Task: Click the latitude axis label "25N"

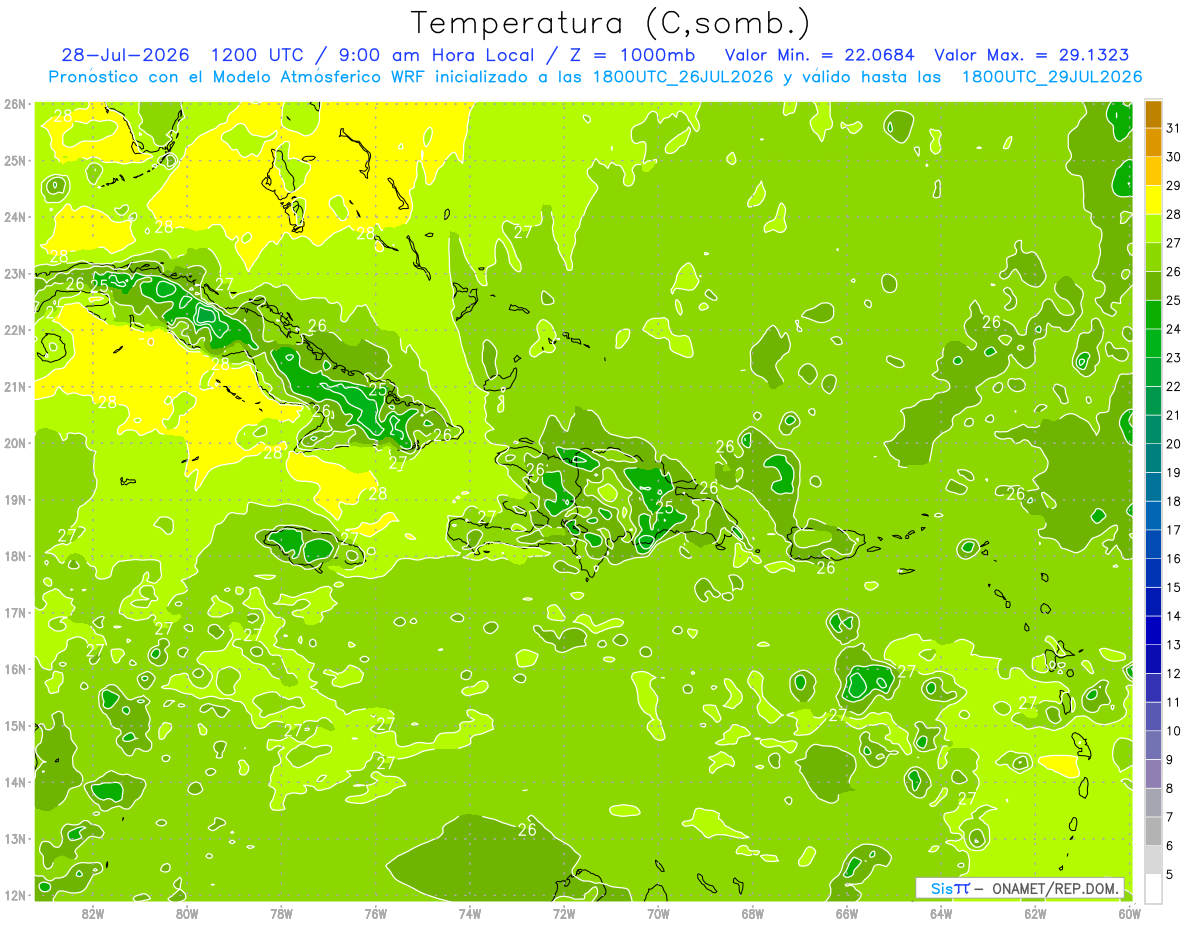Action: tap(14, 160)
